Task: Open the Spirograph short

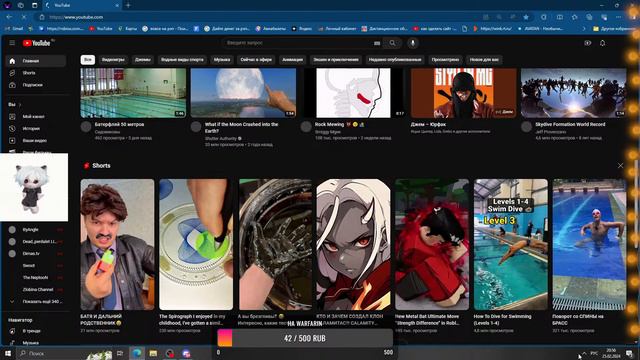Action: click(196, 244)
